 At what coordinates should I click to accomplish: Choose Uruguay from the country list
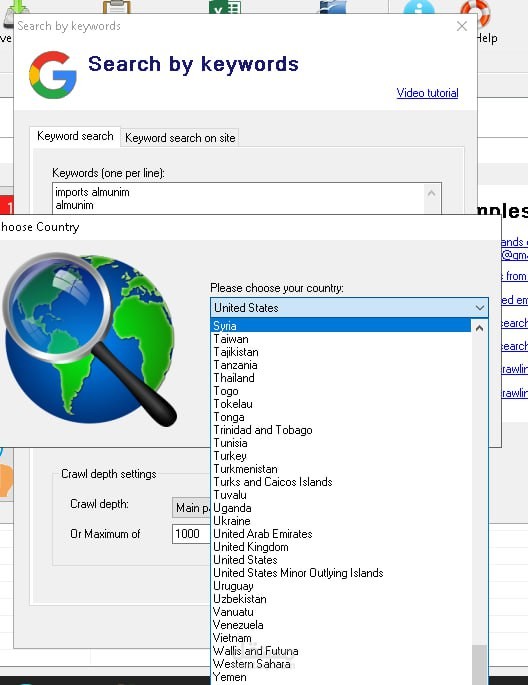[341, 586]
